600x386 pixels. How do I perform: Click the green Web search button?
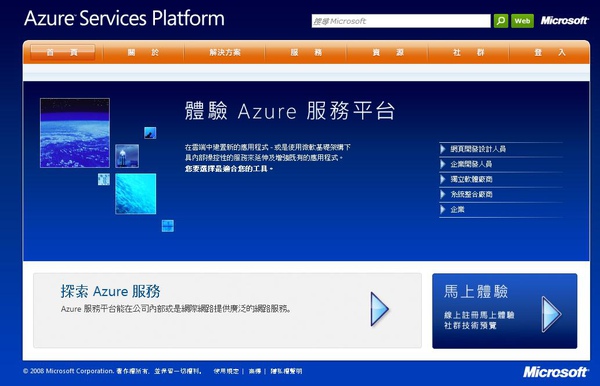[522, 21]
